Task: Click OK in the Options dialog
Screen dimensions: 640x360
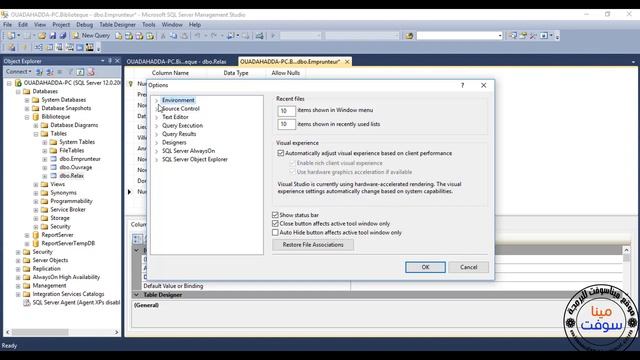Action: (425, 267)
